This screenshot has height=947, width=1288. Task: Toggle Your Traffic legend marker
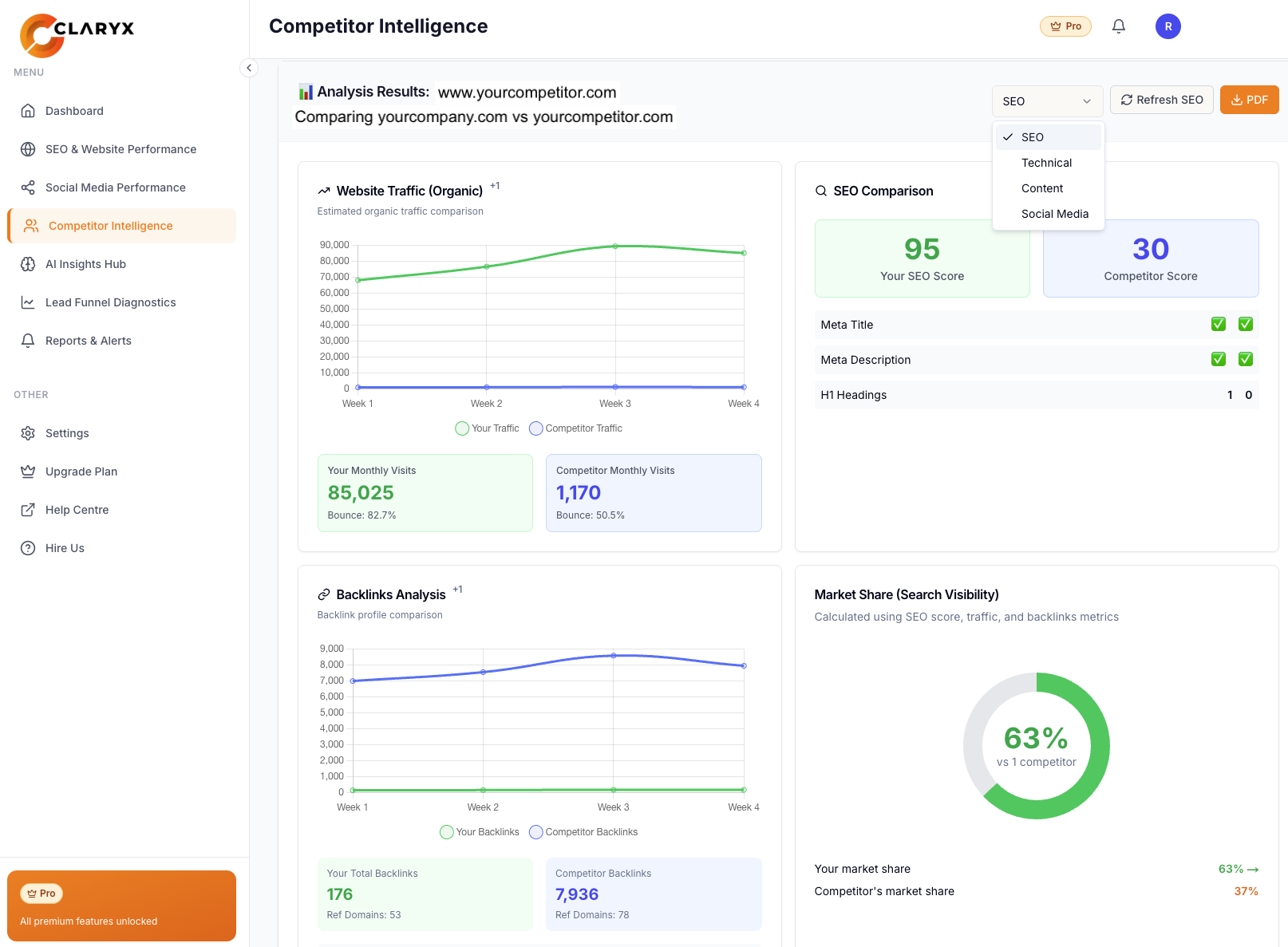pos(462,428)
